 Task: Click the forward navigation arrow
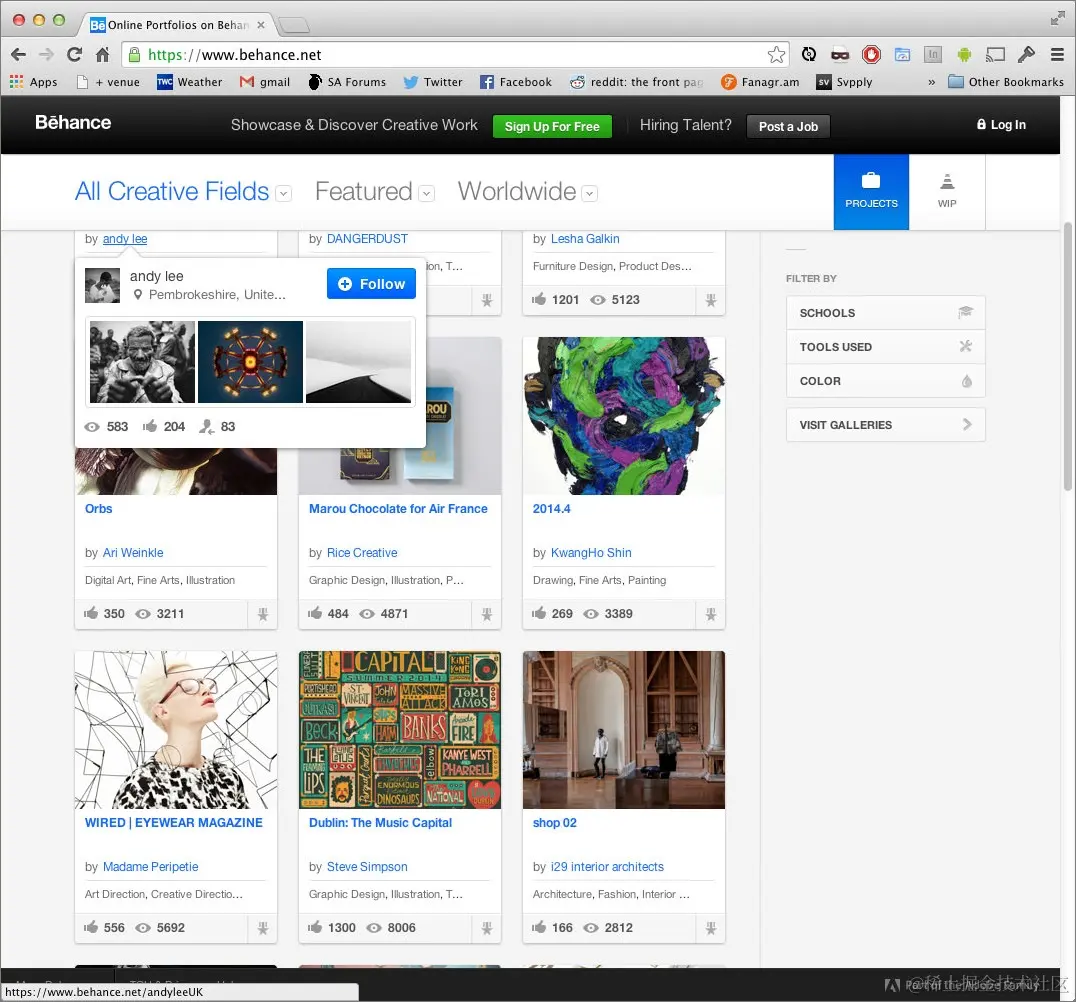click(x=46, y=54)
